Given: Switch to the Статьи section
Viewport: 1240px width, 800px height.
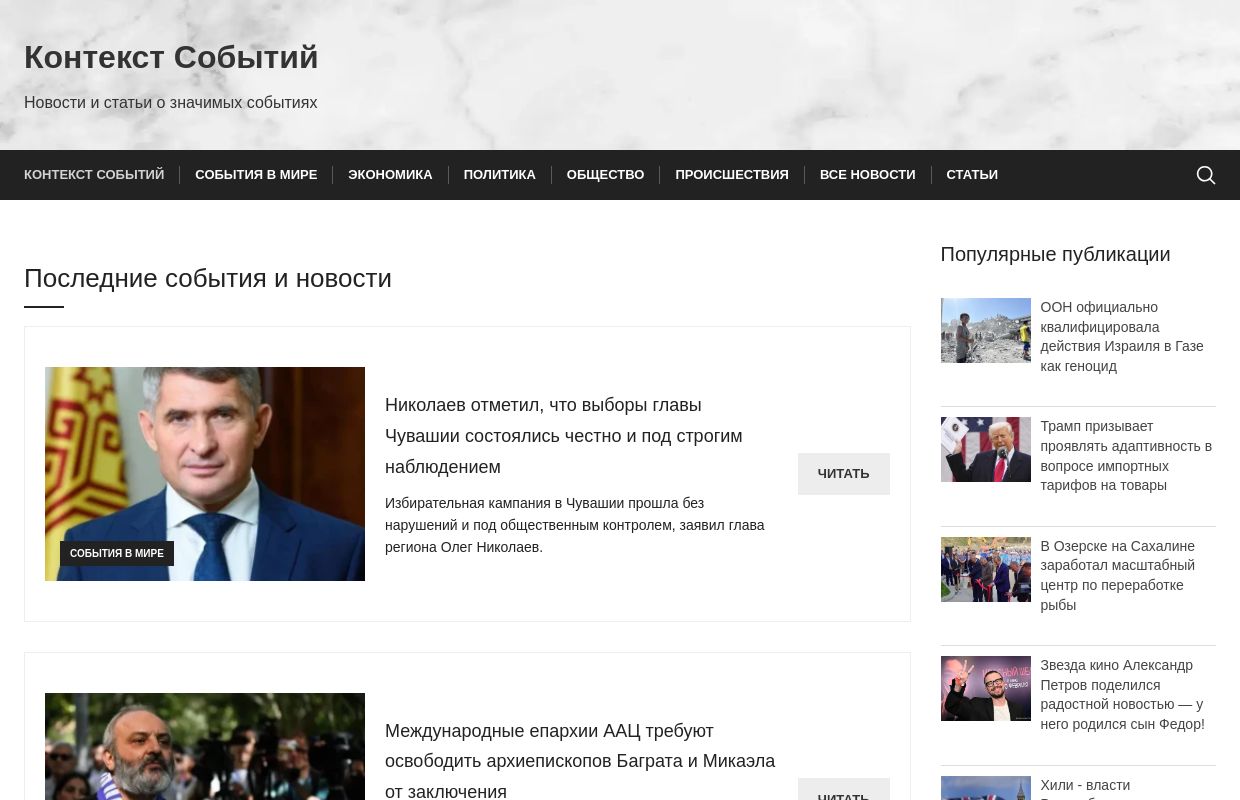Looking at the screenshot, I should pos(971,175).
